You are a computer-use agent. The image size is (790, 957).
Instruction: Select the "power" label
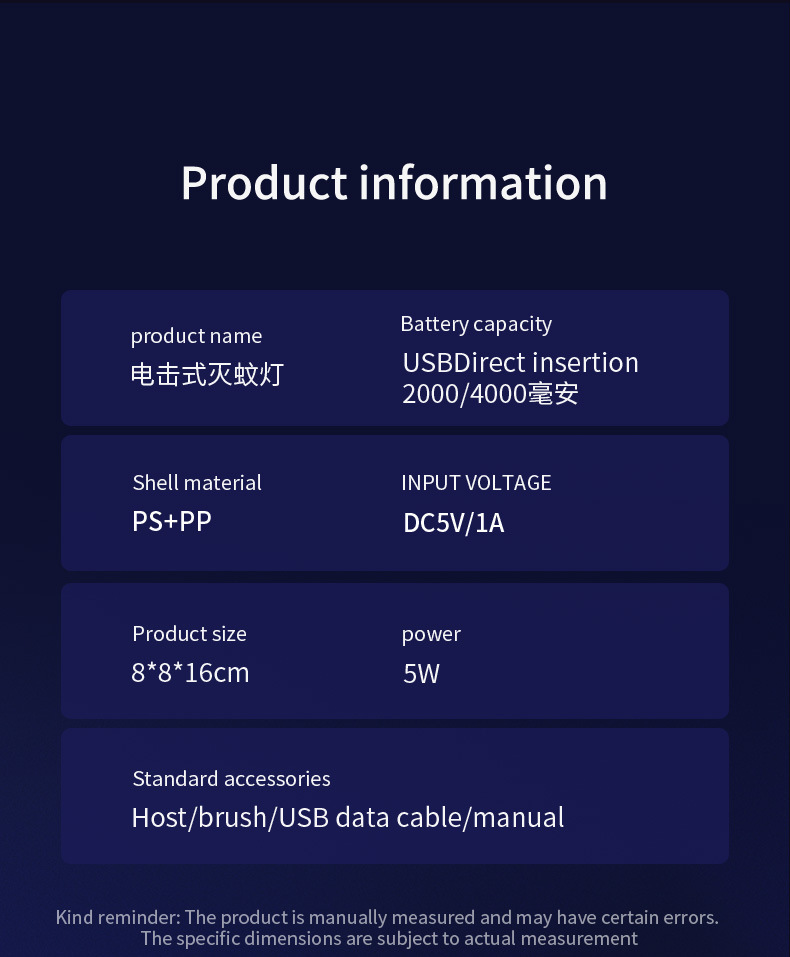point(431,634)
